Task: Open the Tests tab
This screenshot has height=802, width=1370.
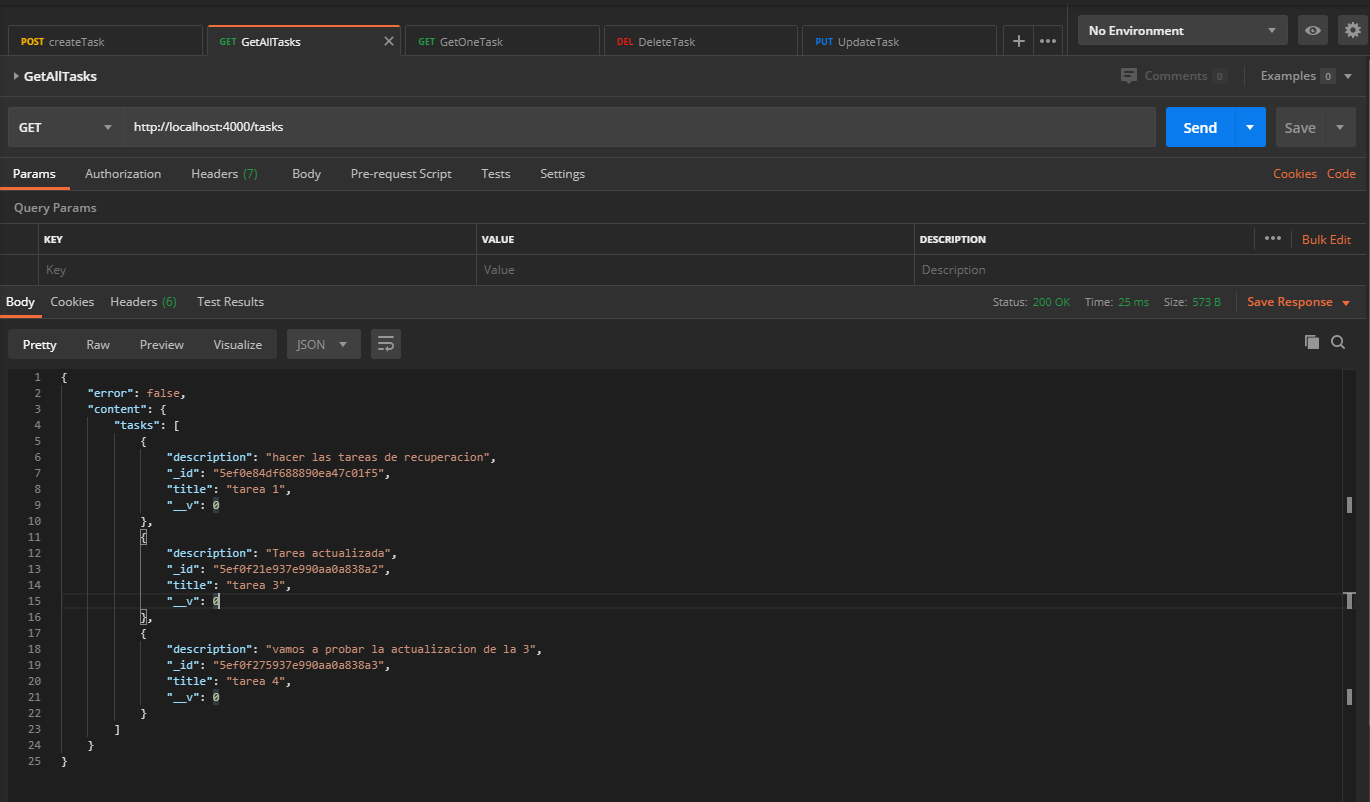Action: coord(496,174)
